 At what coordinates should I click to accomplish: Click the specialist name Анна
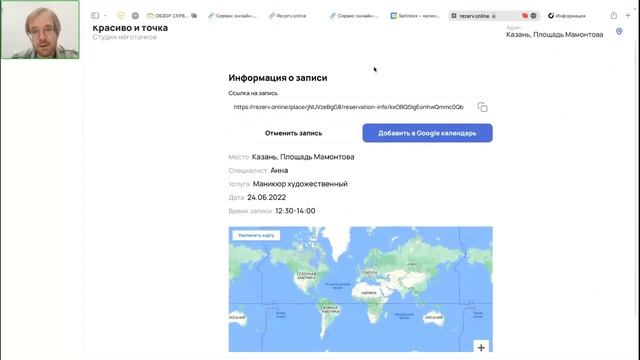pos(279,170)
